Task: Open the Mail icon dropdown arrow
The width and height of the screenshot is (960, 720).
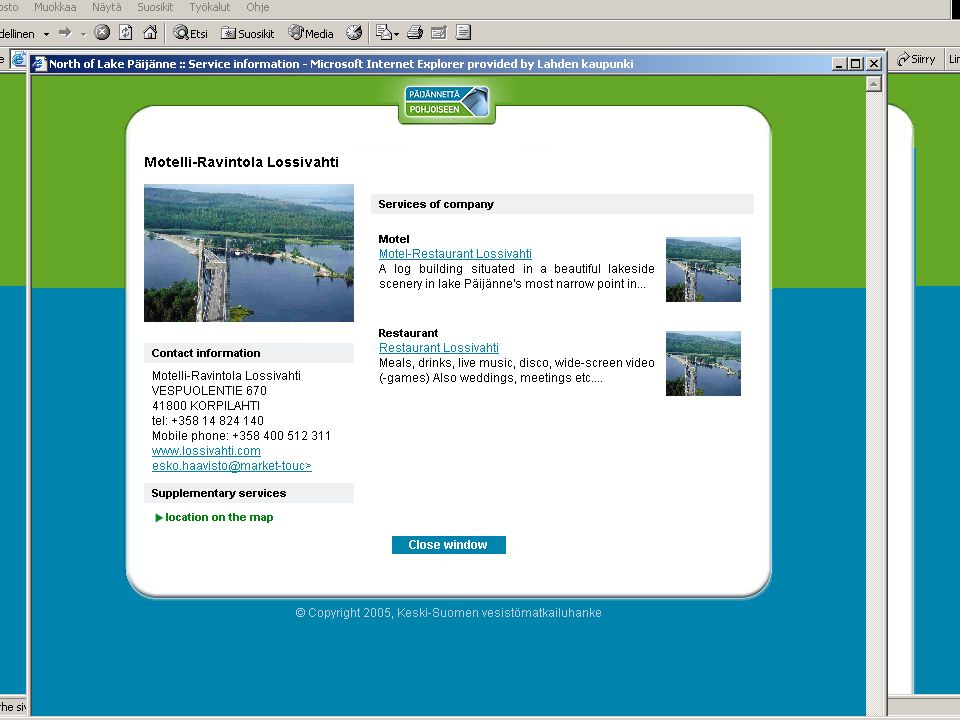Action: point(397,34)
